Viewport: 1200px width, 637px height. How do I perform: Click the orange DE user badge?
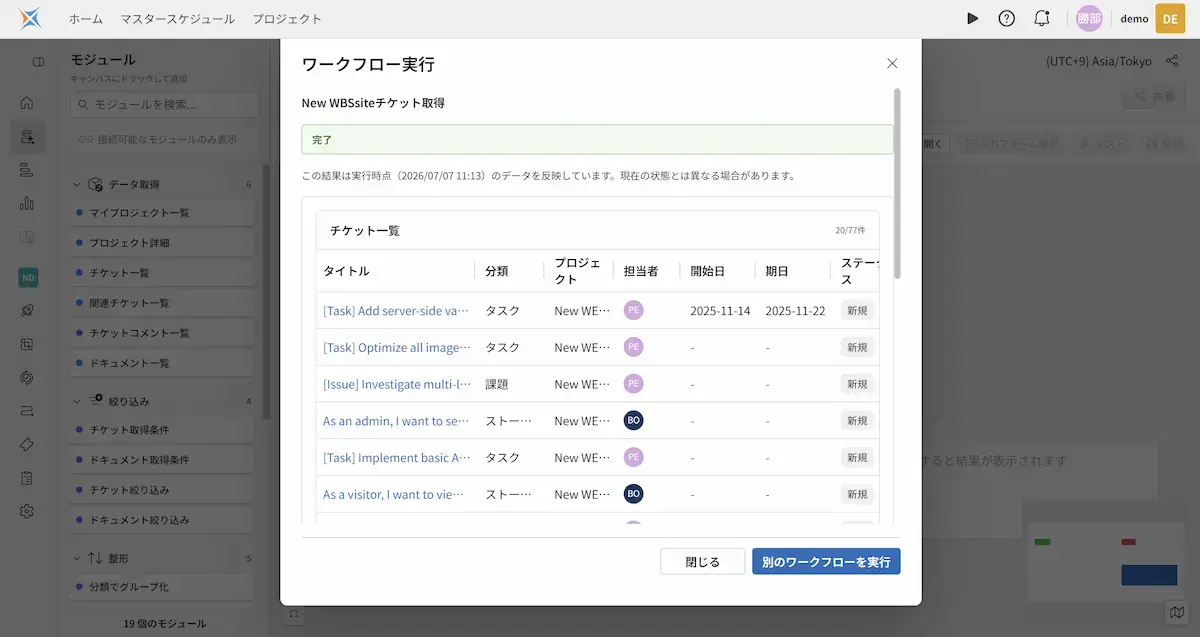point(1170,18)
